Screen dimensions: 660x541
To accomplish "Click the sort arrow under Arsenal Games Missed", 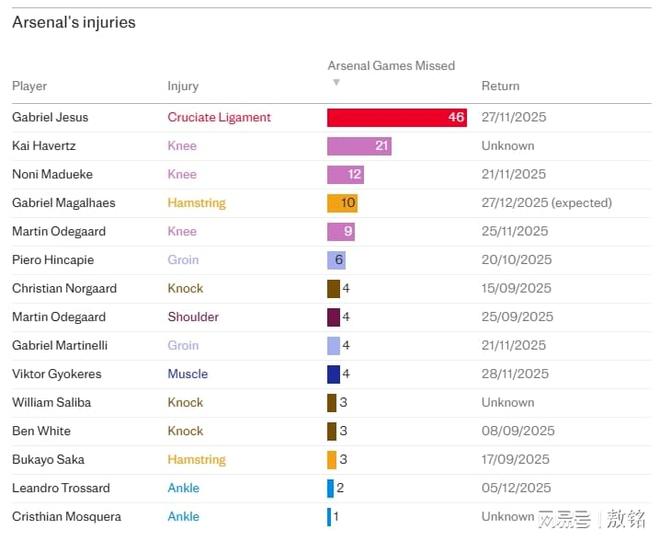I will [x=336, y=82].
